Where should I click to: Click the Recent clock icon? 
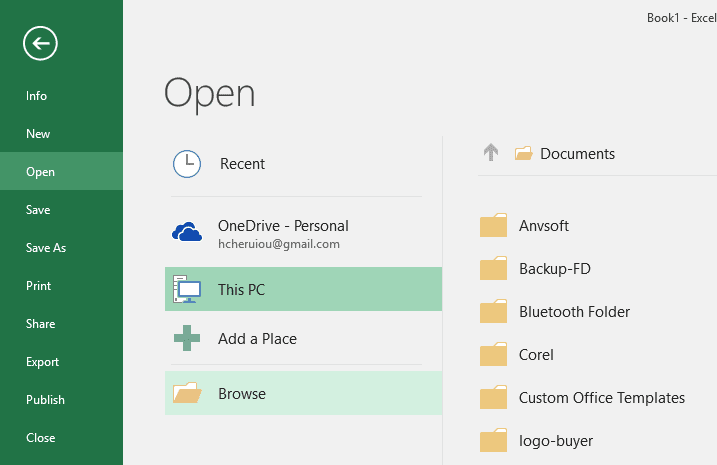(187, 164)
